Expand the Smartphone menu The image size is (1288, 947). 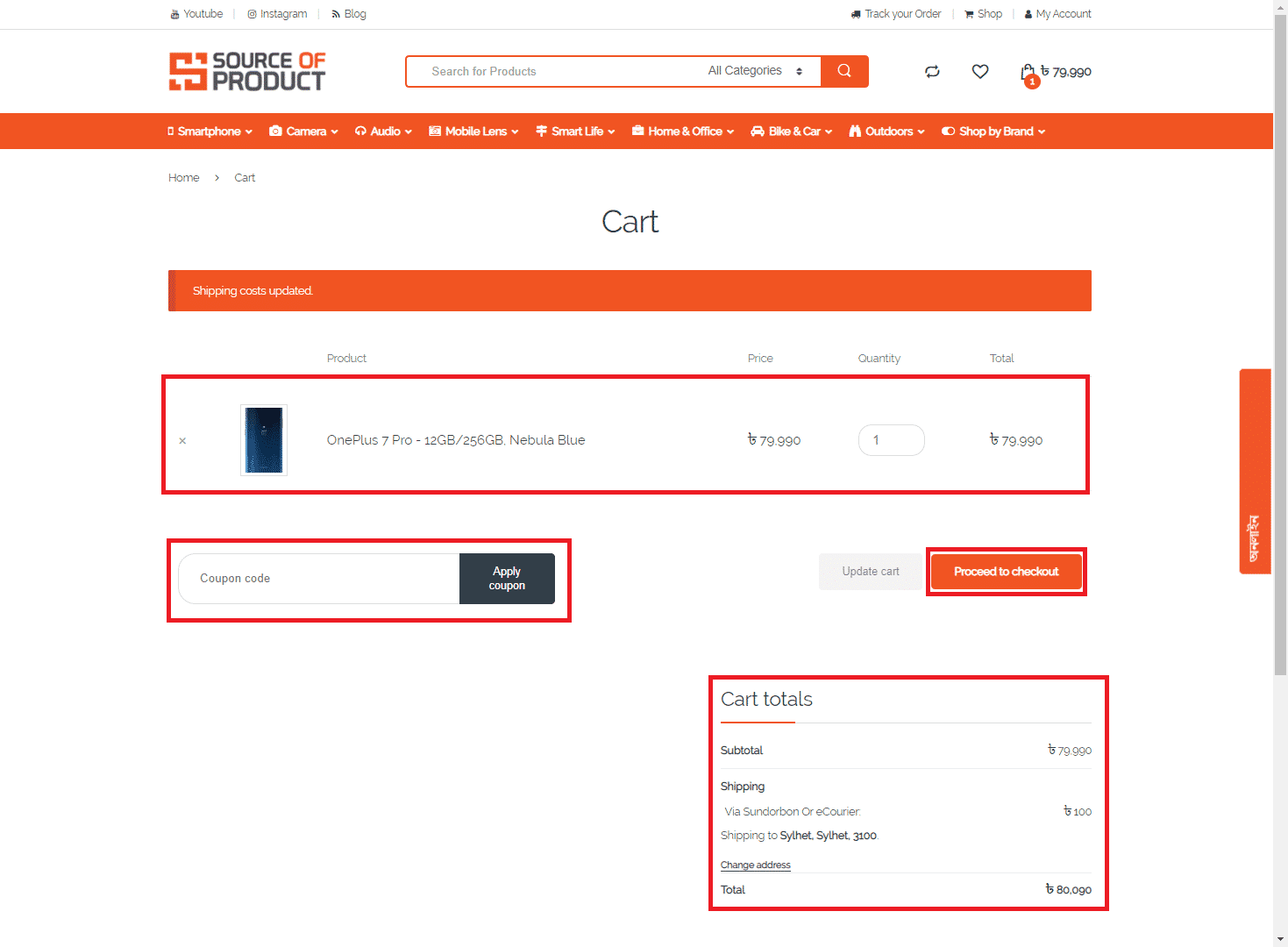pyautogui.click(x=210, y=132)
